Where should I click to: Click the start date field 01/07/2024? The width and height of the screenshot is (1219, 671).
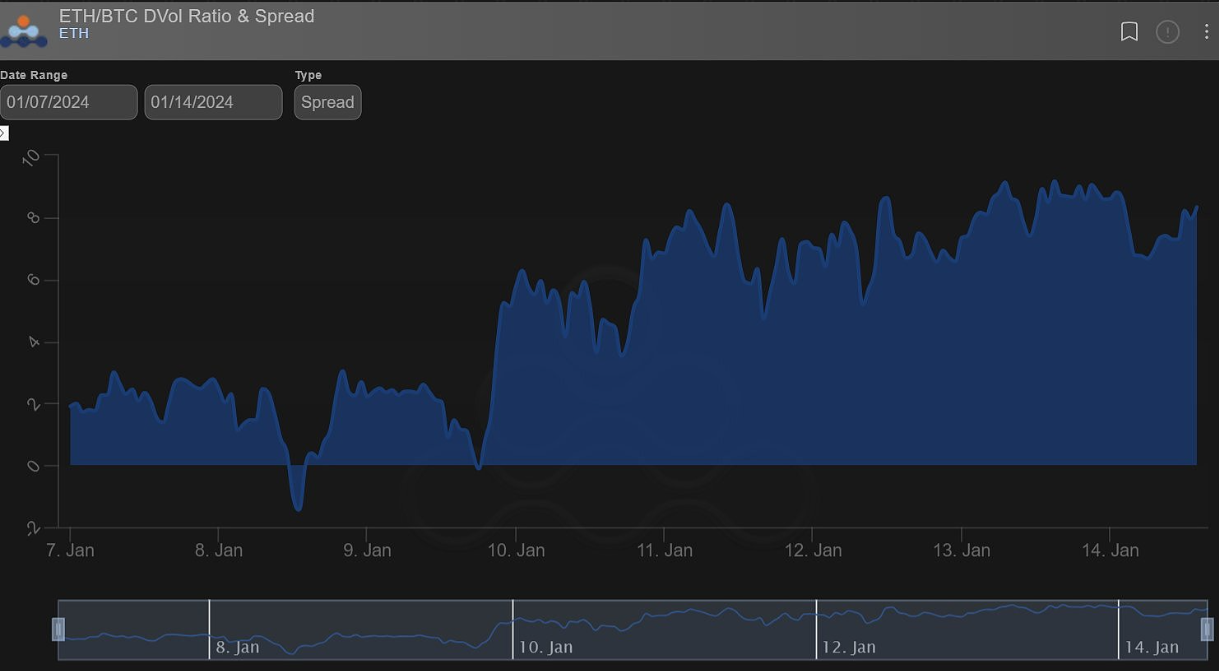click(68, 102)
